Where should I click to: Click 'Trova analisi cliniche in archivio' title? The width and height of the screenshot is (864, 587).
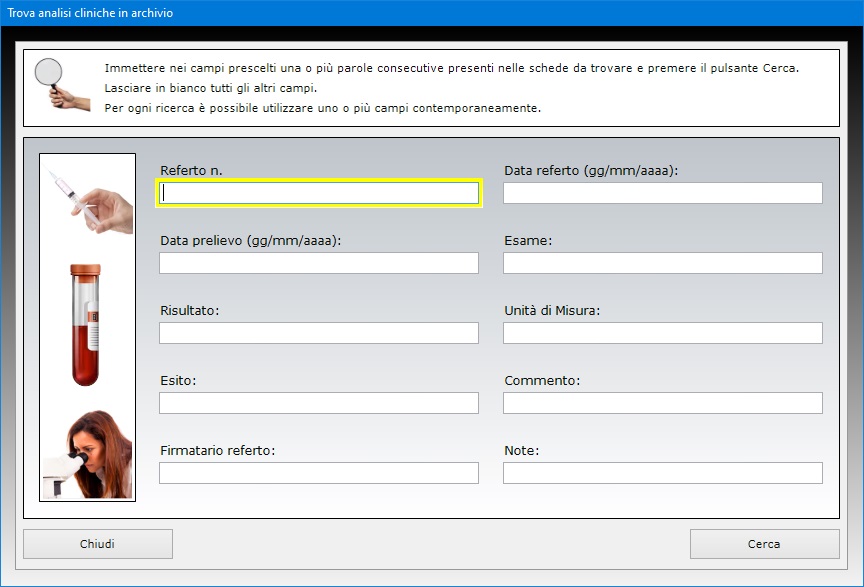click(90, 13)
